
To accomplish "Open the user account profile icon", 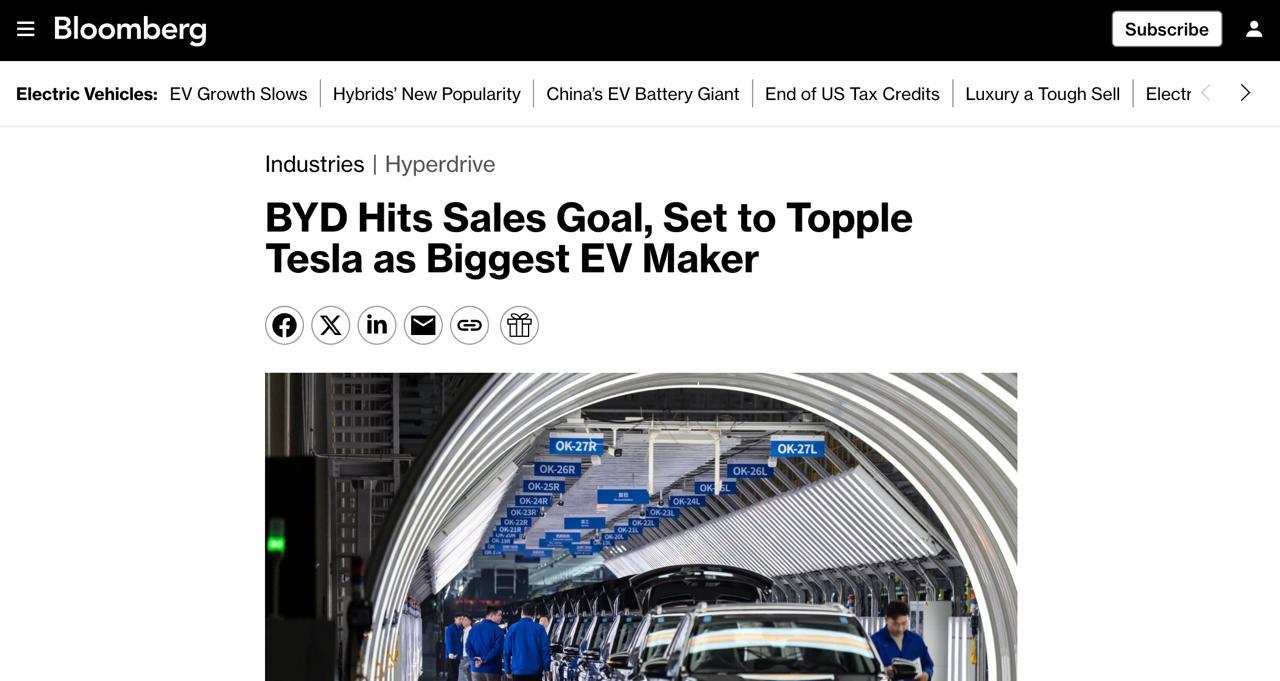I will click(1254, 29).
